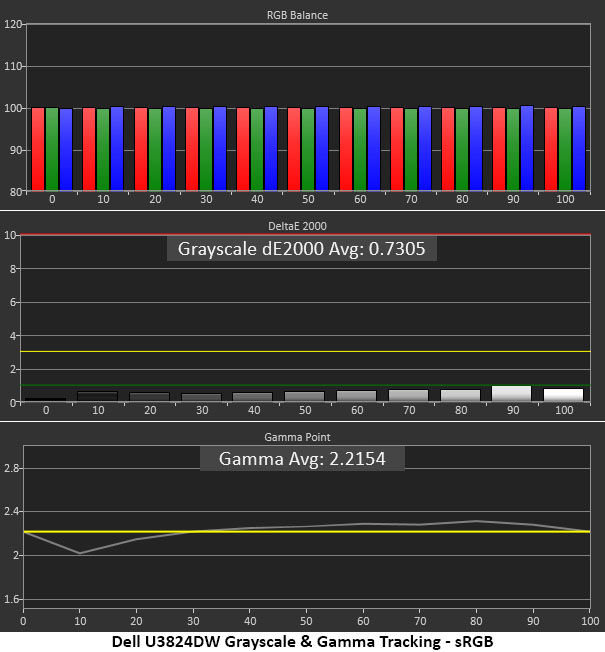Click the red limit line at DeltaE 10
Screen dimensions: 605x652
[x=305, y=235]
